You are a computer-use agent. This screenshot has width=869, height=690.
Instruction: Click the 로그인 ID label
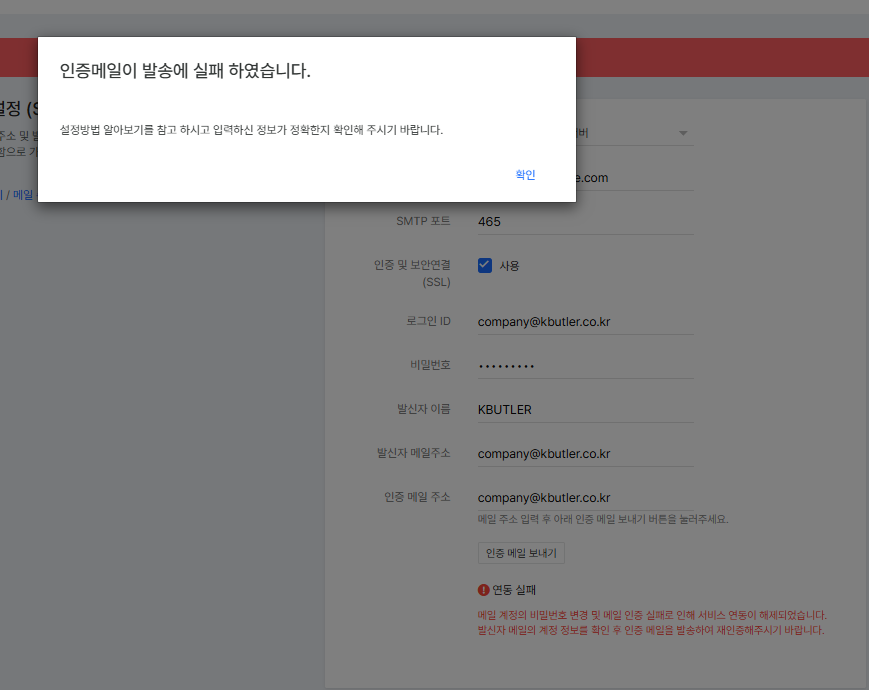point(428,321)
